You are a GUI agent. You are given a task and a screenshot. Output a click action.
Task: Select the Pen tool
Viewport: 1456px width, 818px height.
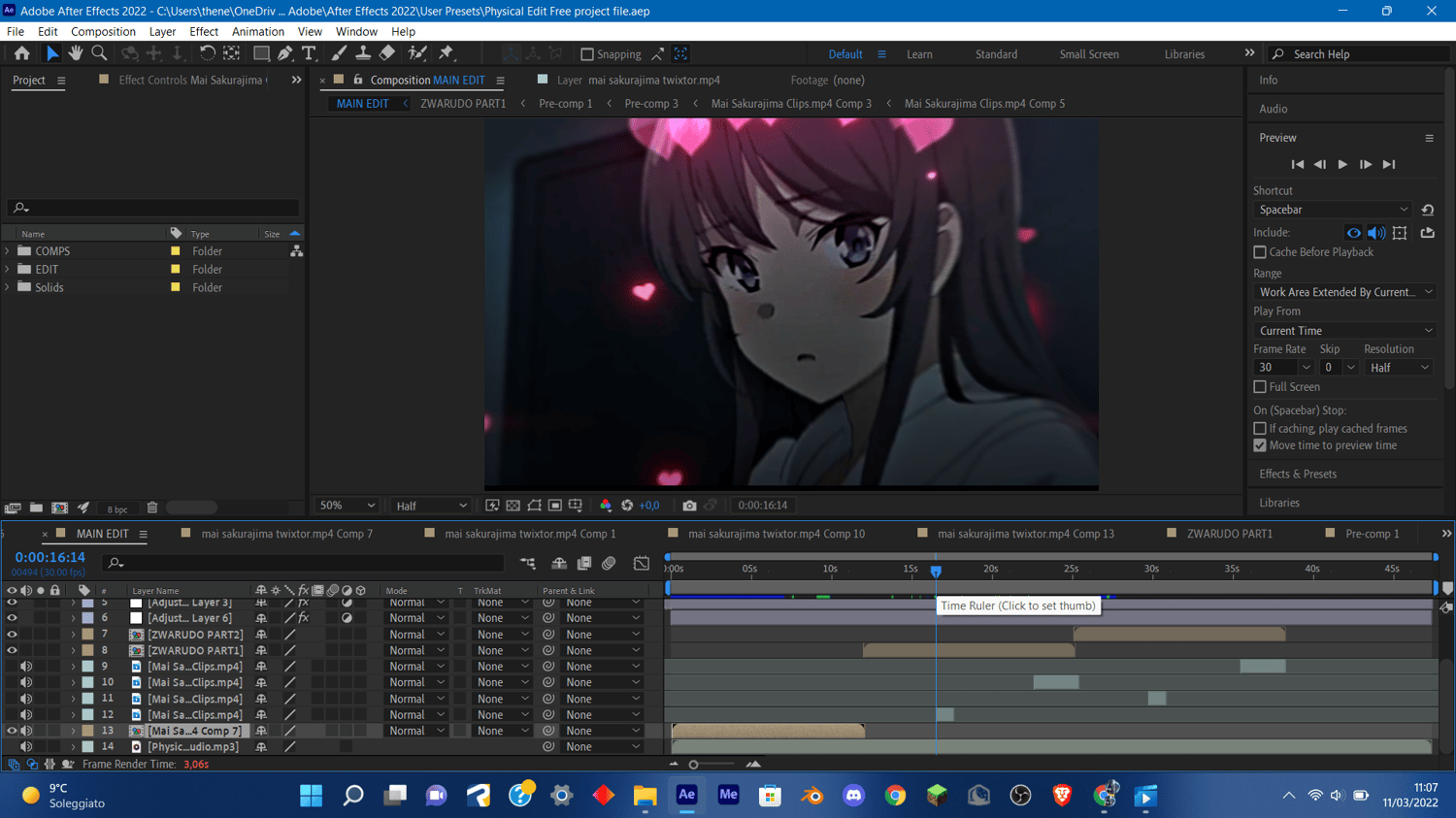[285, 53]
